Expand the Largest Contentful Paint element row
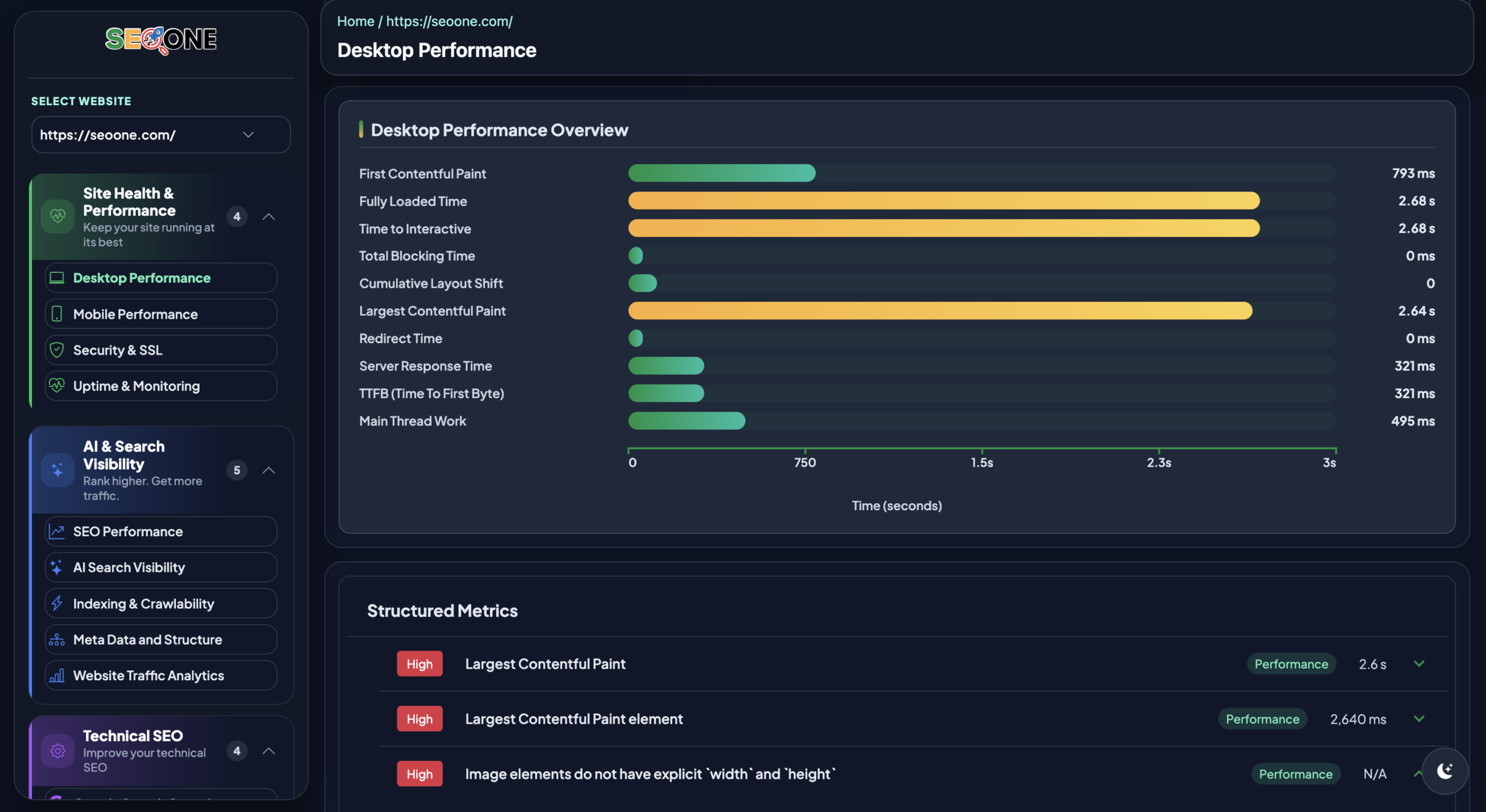Screen dimensions: 1486x812 (x=1419, y=719)
